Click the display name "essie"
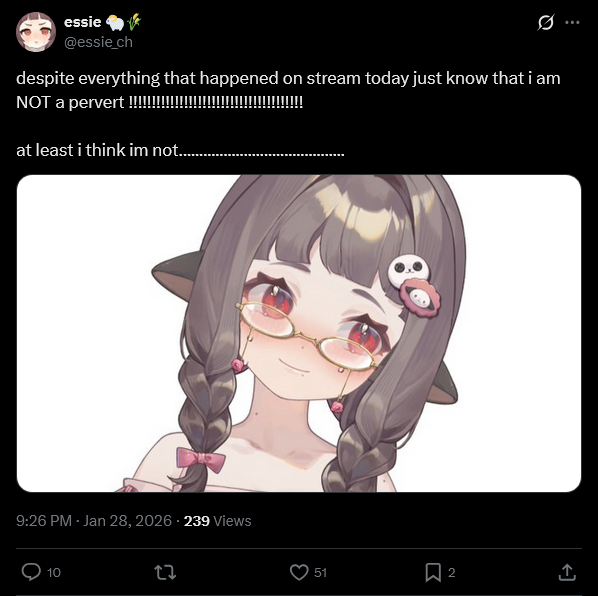598x596 pixels. pyautogui.click(x=82, y=22)
